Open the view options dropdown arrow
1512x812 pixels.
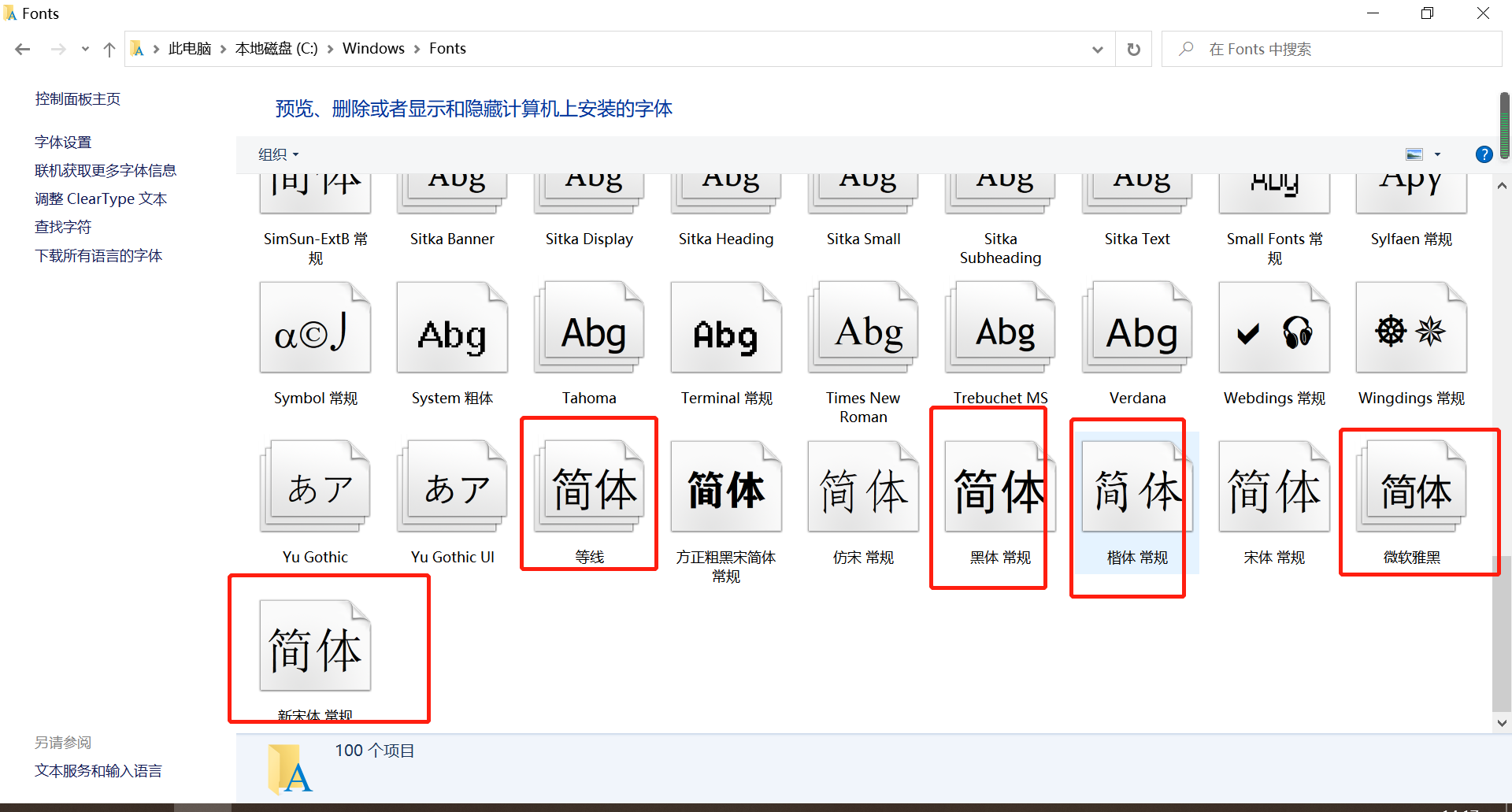click(1437, 154)
